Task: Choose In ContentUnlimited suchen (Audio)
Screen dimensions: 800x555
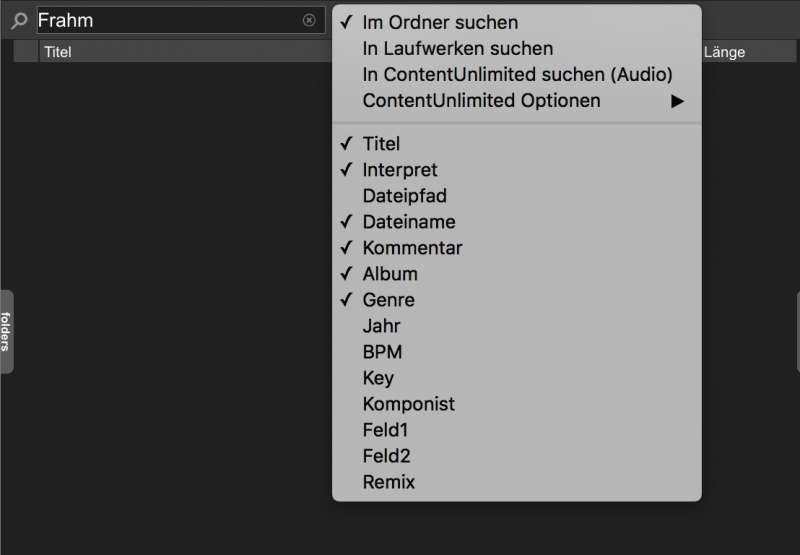Action: tap(516, 74)
